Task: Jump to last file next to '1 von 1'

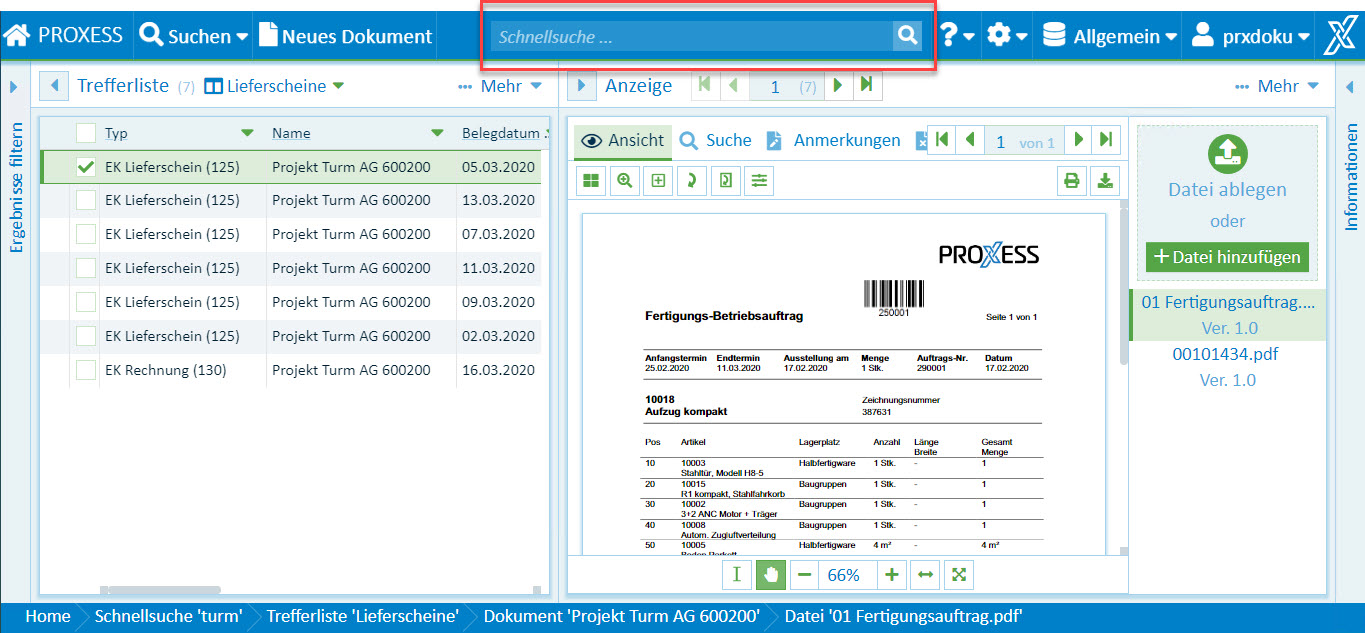Action: tap(1106, 141)
